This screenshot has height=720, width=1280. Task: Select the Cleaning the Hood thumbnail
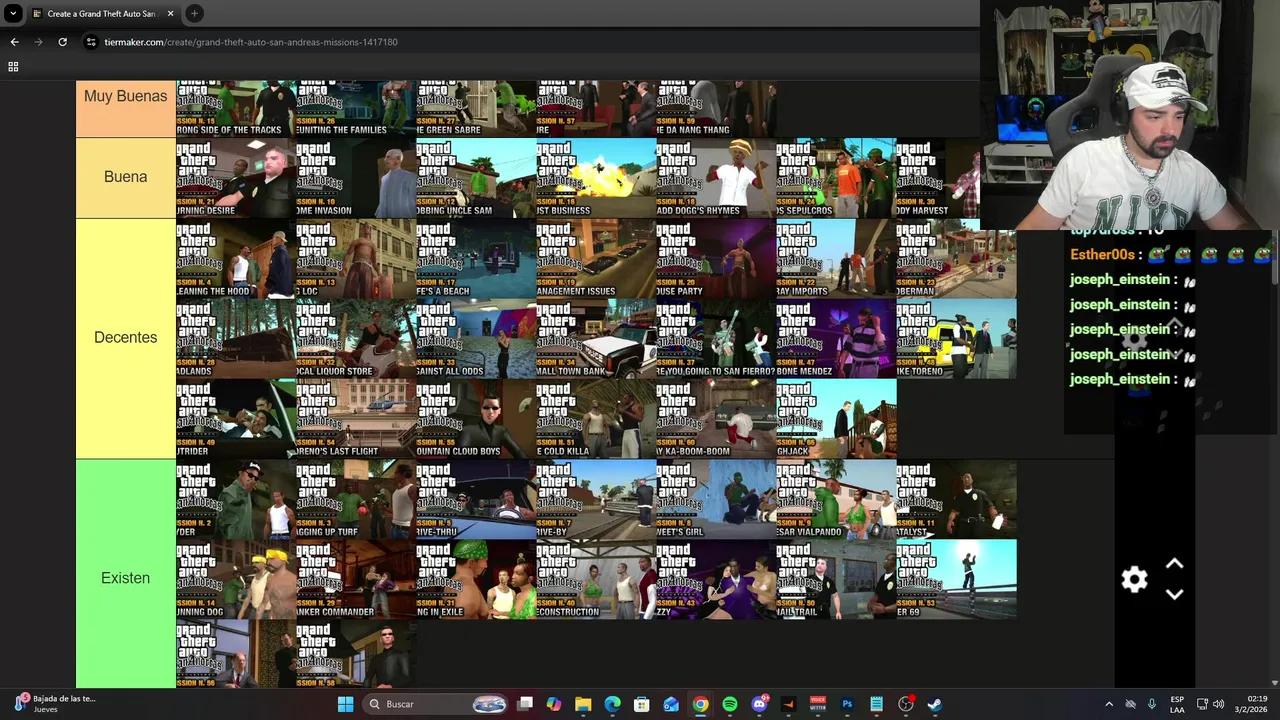tap(236, 258)
